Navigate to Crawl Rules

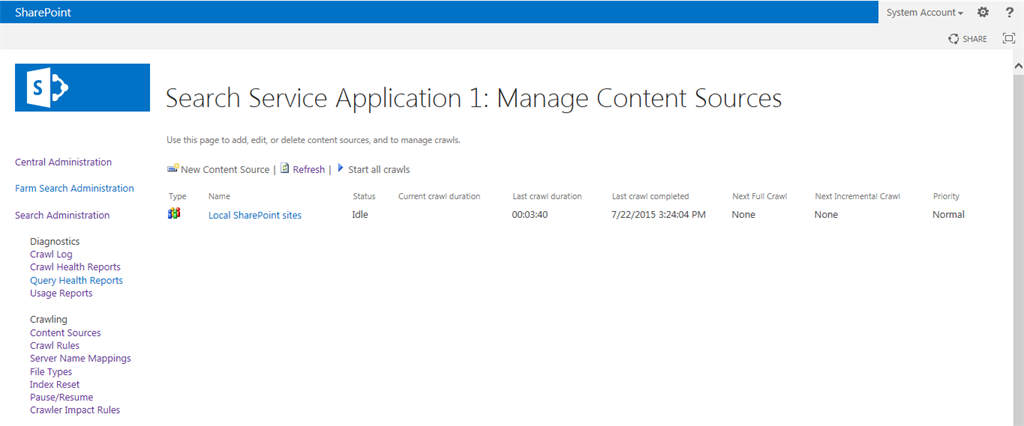click(x=55, y=345)
